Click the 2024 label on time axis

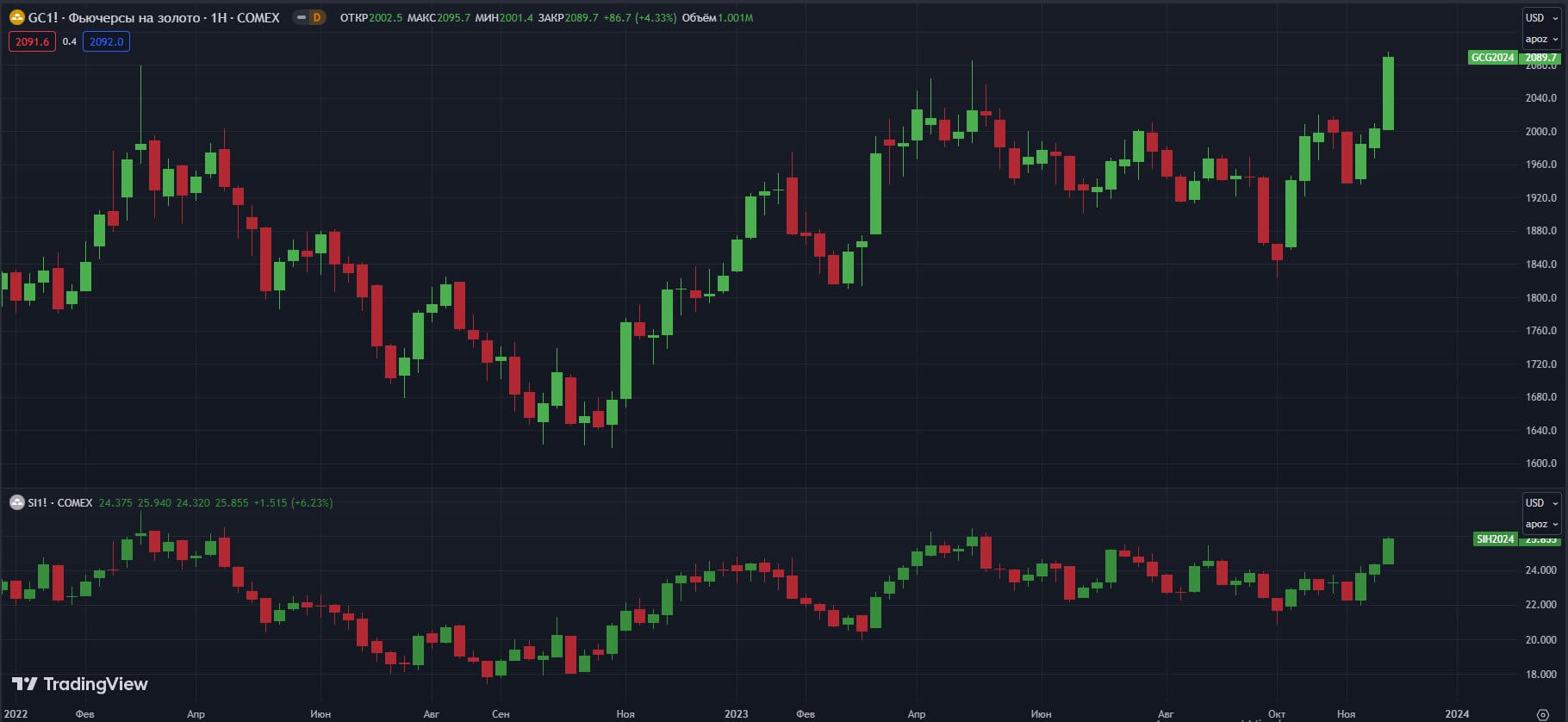pos(1457,714)
